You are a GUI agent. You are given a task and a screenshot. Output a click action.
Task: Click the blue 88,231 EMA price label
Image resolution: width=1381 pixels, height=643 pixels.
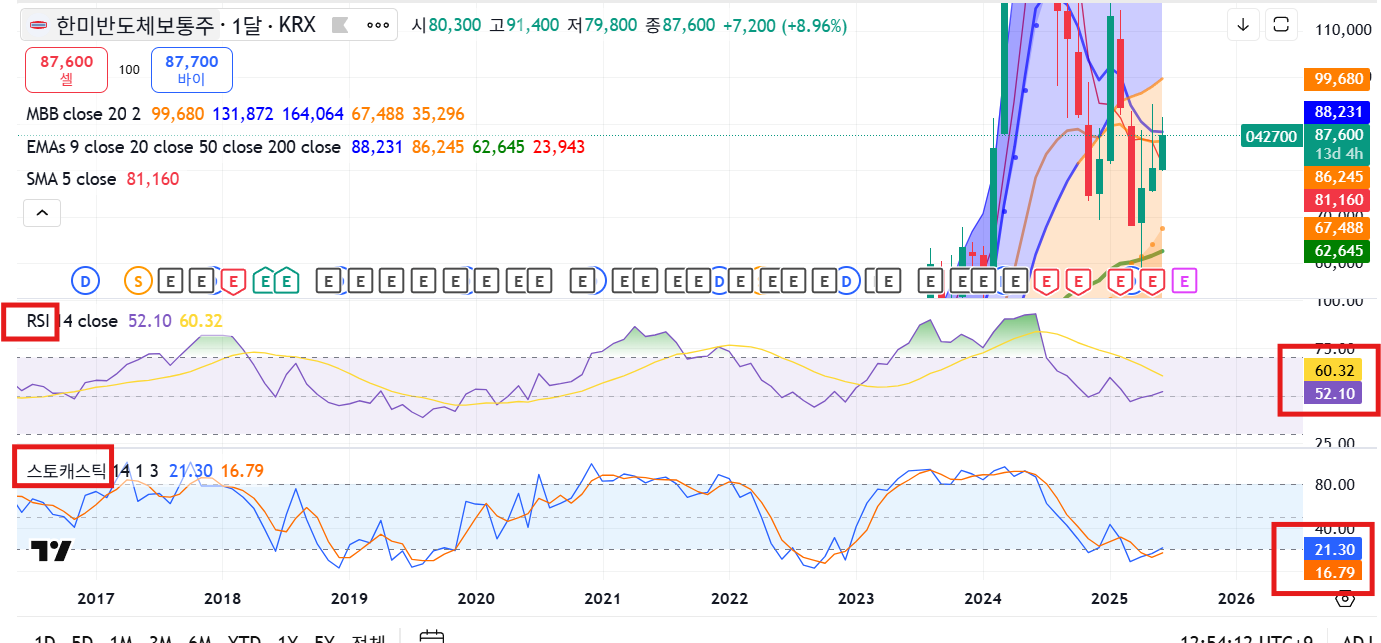(1338, 113)
